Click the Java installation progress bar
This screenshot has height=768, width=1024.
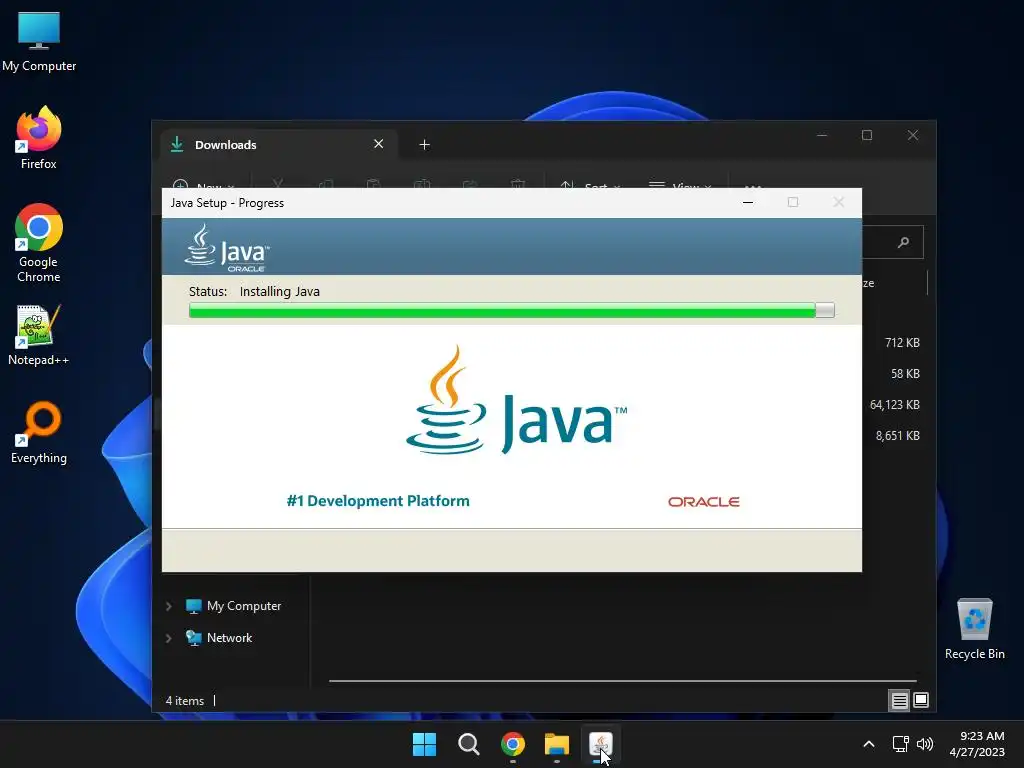[511, 311]
